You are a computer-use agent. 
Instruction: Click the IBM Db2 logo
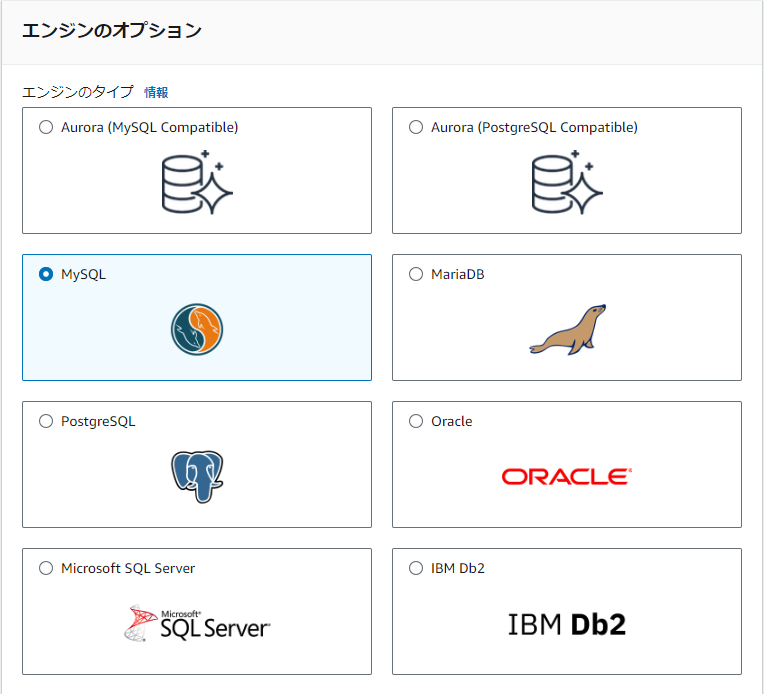tap(567, 624)
